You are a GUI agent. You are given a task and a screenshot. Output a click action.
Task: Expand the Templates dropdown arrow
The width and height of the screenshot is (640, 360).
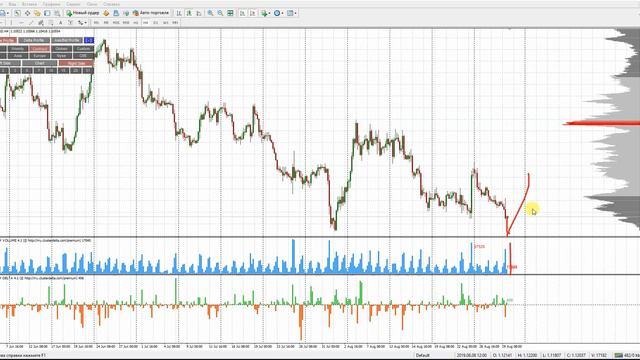[295, 13]
